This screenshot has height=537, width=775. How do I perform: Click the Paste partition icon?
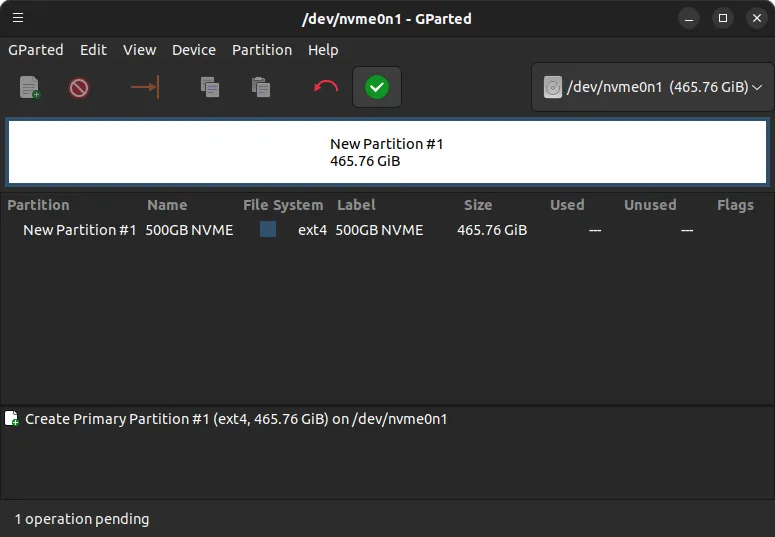(x=260, y=88)
